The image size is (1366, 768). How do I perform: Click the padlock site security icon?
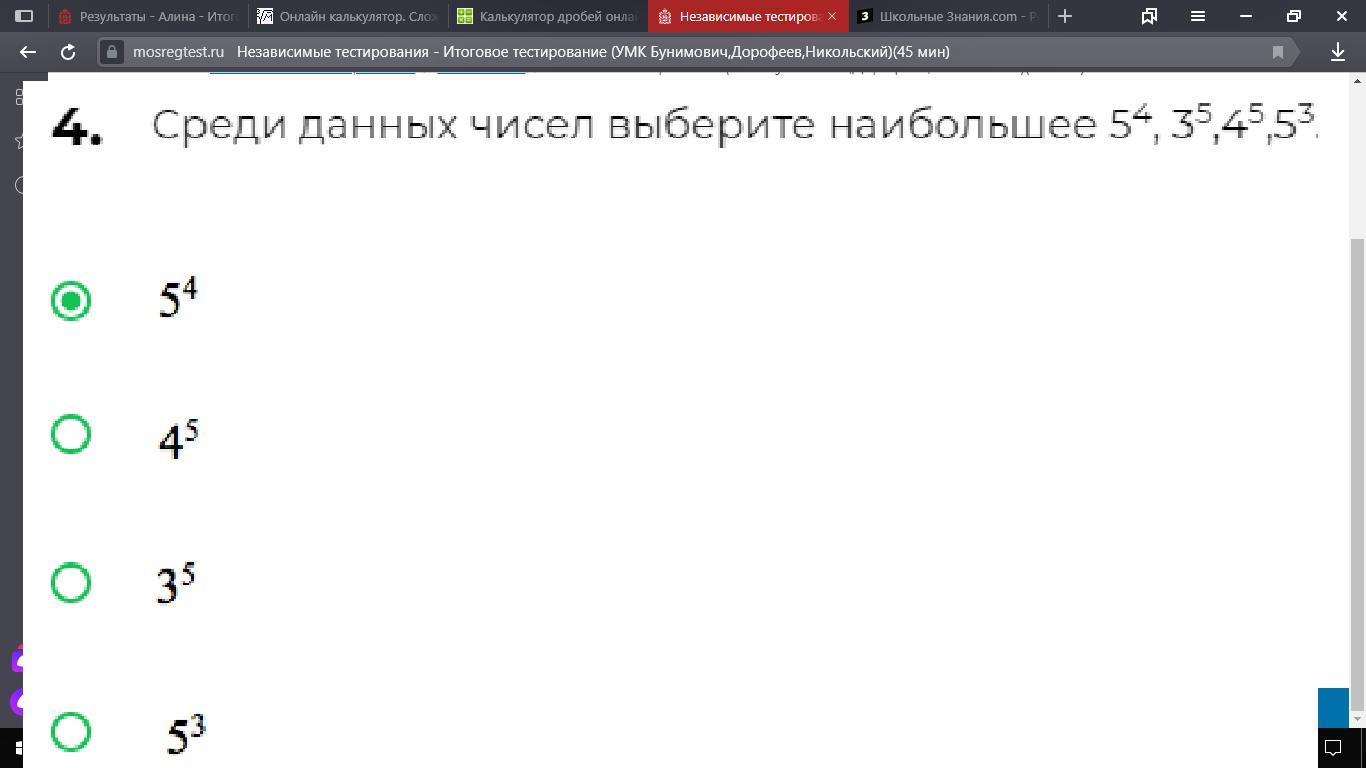pyautogui.click(x=112, y=52)
